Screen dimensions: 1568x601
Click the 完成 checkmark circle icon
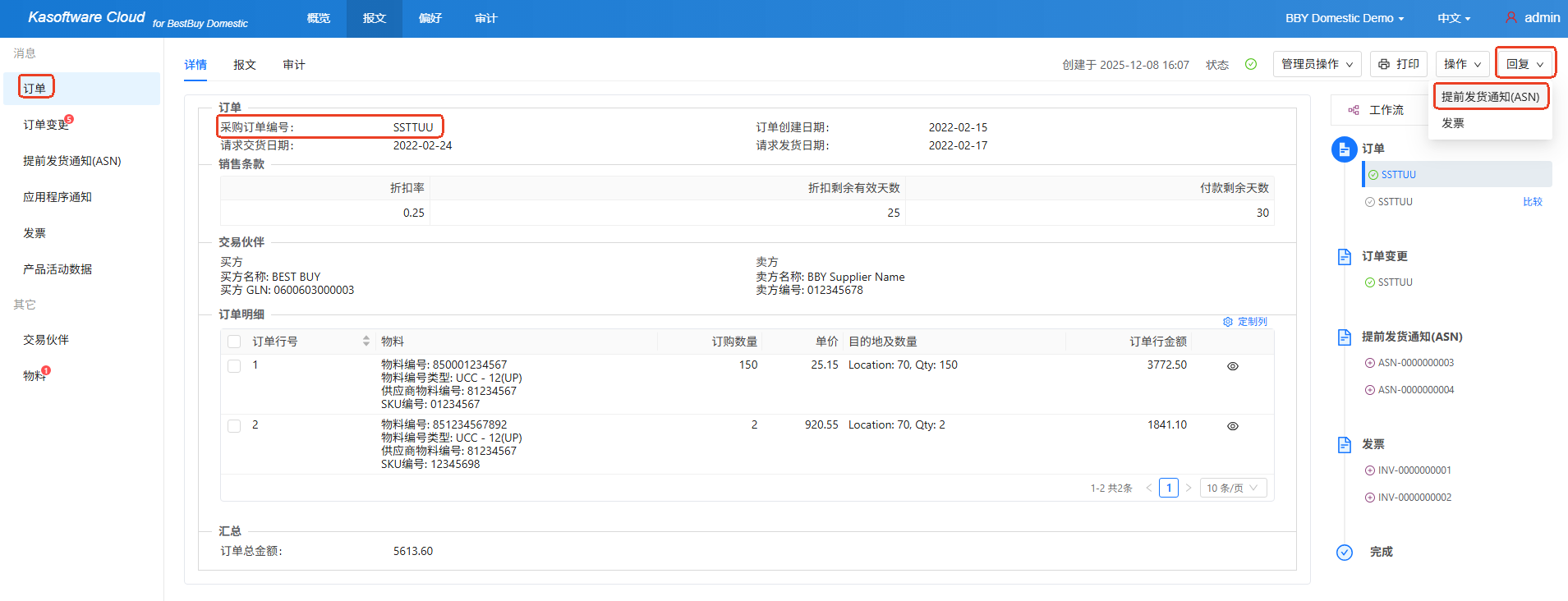(1344, 553)
